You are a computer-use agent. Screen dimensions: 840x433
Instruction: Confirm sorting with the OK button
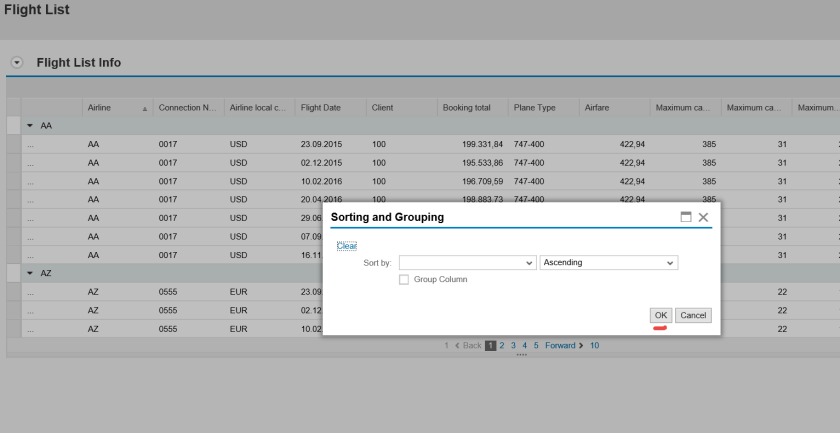click(x=660, y=315)
